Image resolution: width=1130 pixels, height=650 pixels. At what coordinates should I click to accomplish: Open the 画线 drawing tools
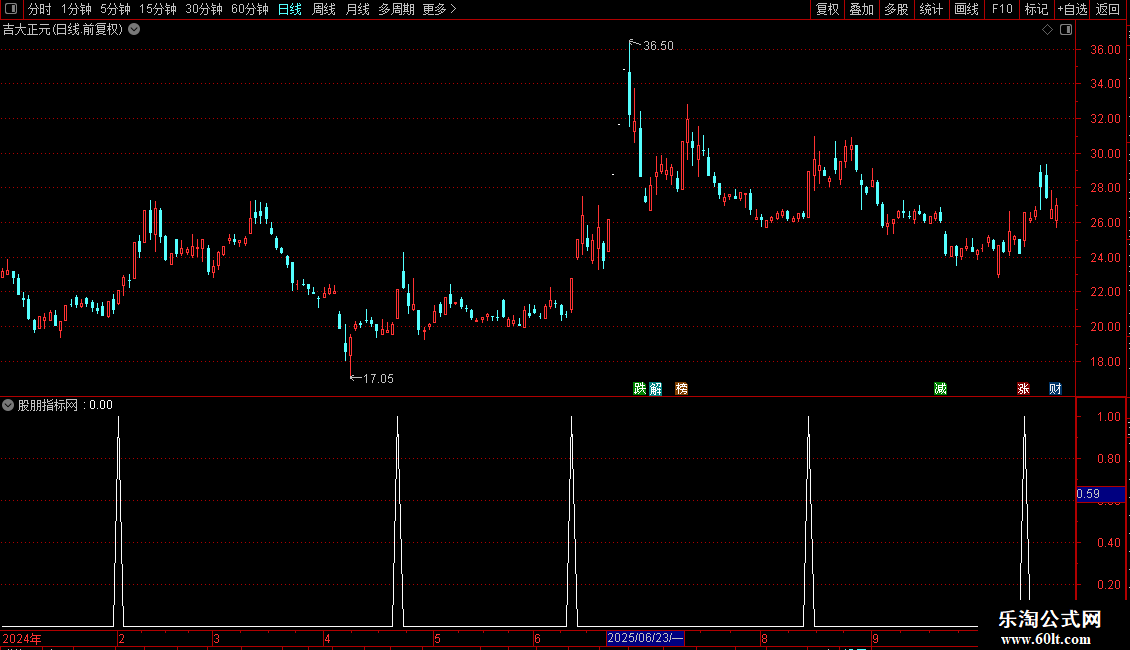966,9
